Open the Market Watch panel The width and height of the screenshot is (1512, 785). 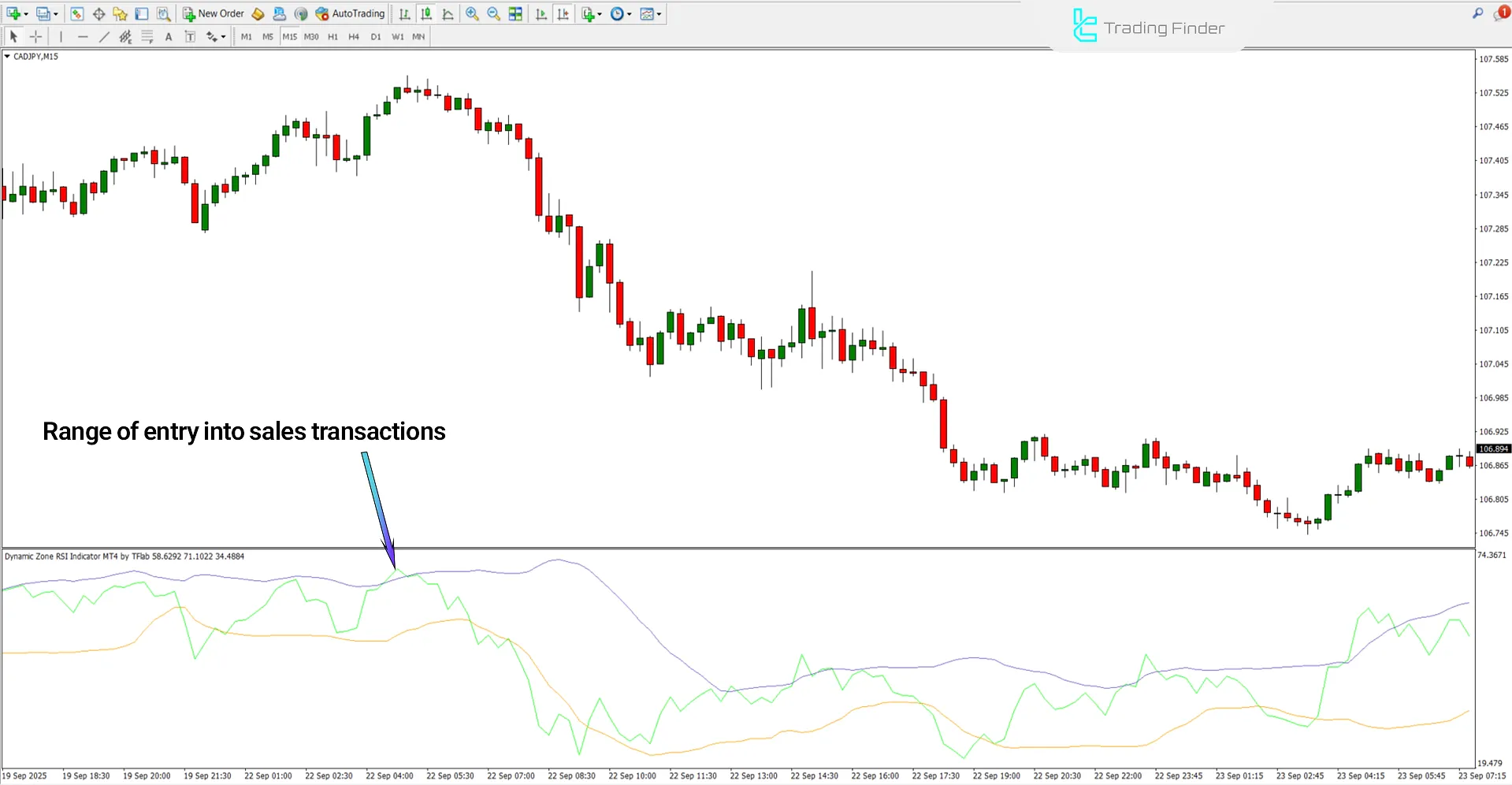point(77,13)
